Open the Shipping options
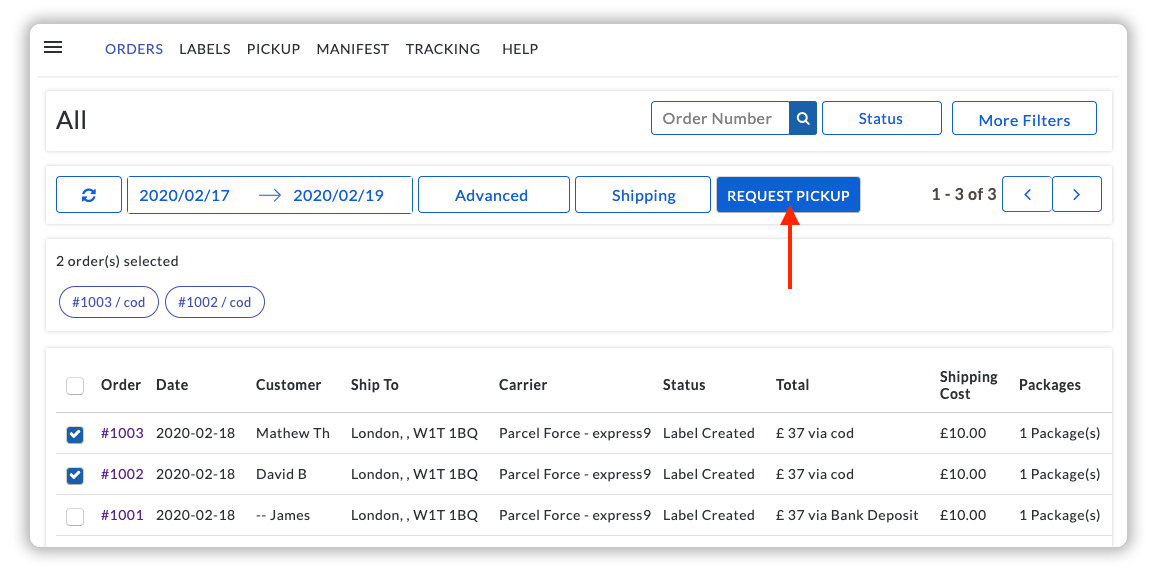The image size is (1154, 574). (x=643, y=195)
